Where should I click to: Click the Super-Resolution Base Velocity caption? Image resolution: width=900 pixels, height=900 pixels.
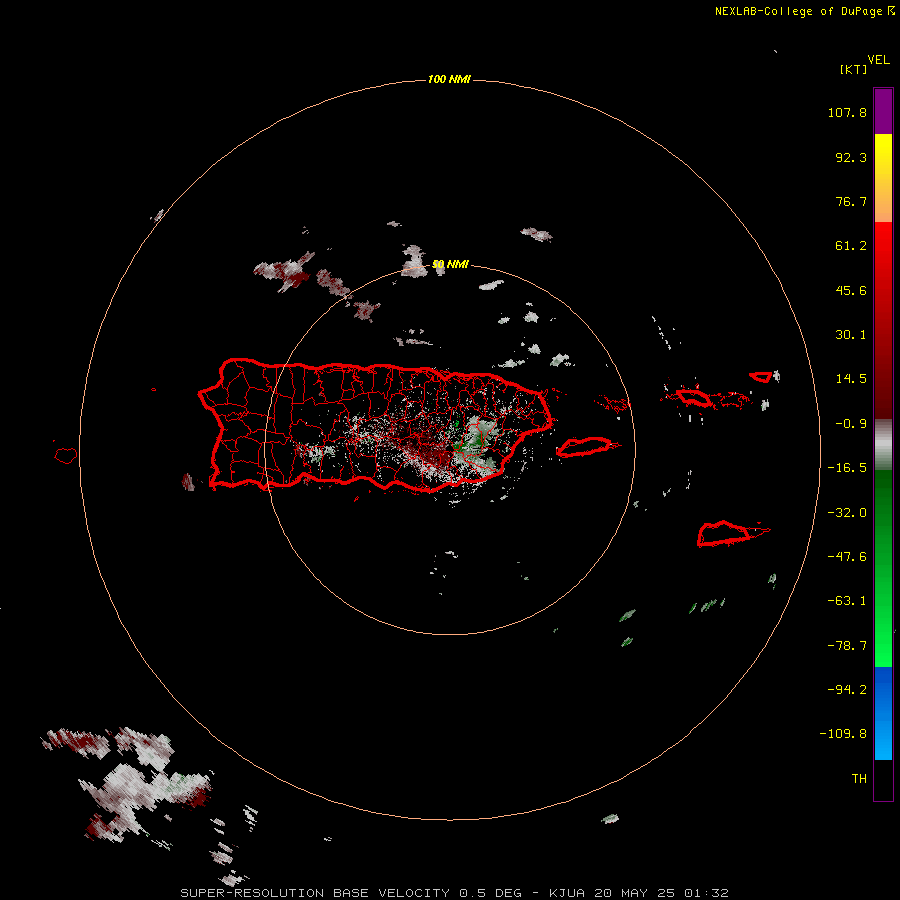tap(454, 893)
